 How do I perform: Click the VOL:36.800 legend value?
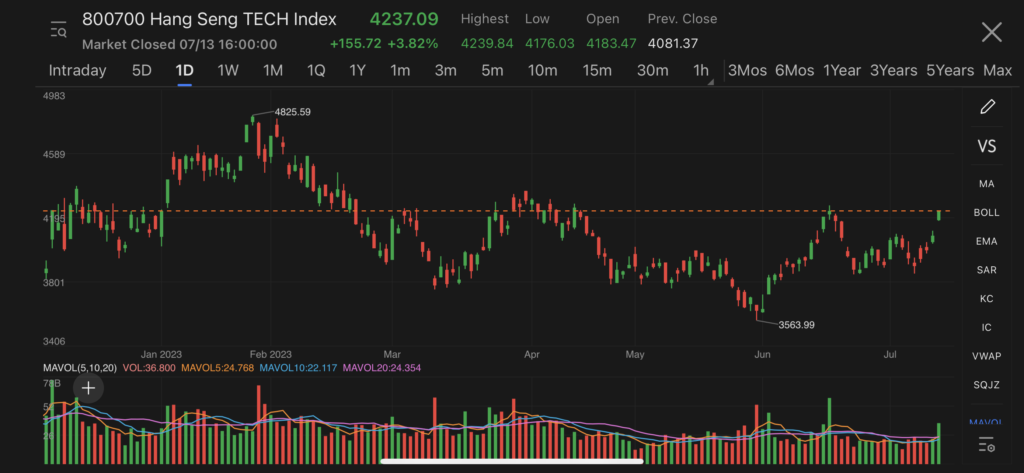click(149, 368)
